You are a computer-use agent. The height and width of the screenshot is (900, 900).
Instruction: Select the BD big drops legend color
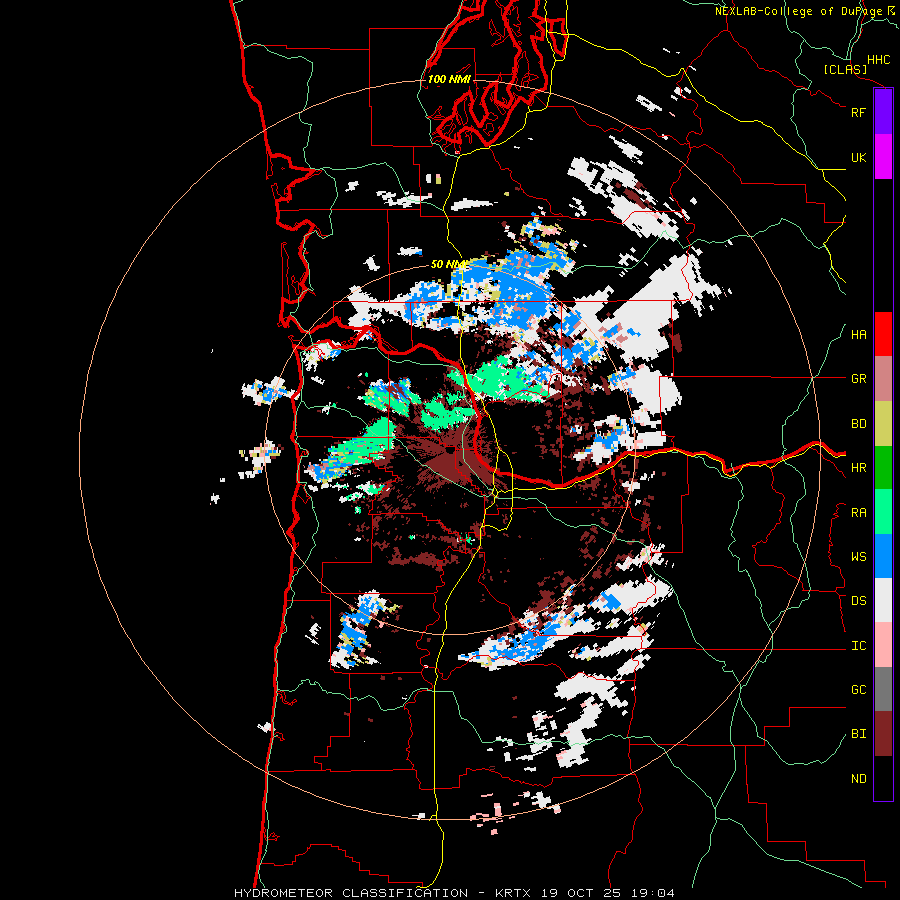coord(883,424)
